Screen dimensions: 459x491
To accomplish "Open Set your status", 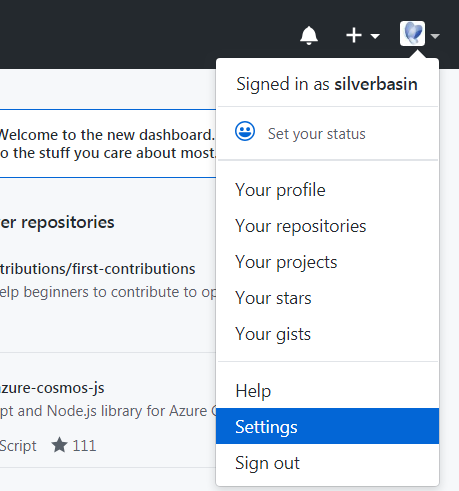I will click(327, 134).
